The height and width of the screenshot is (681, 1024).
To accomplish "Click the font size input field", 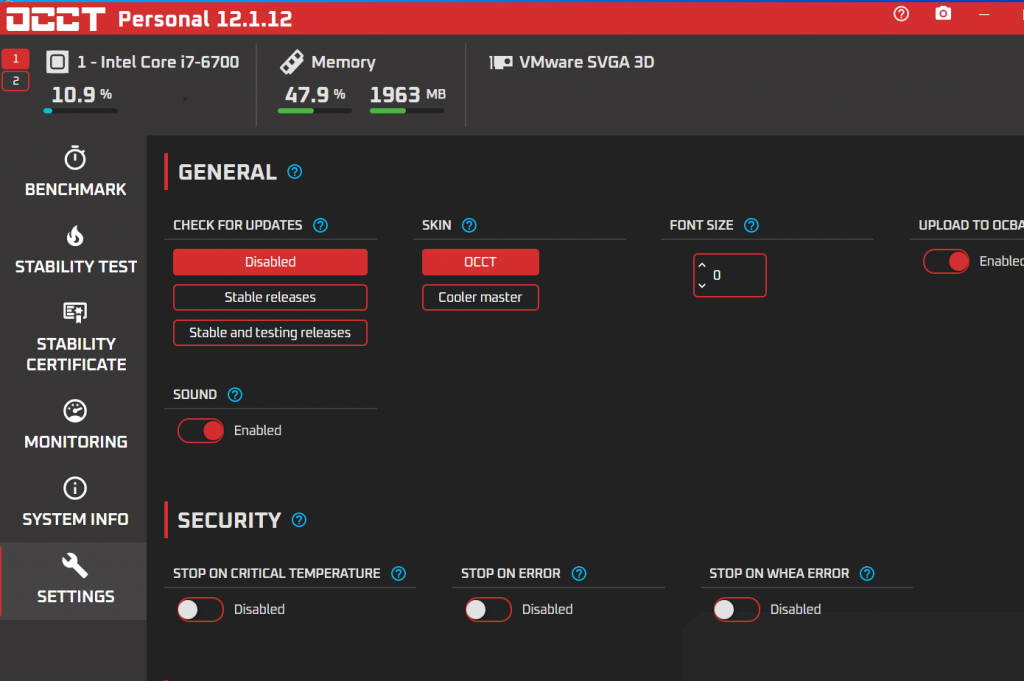I will click(x=736, y=275).
